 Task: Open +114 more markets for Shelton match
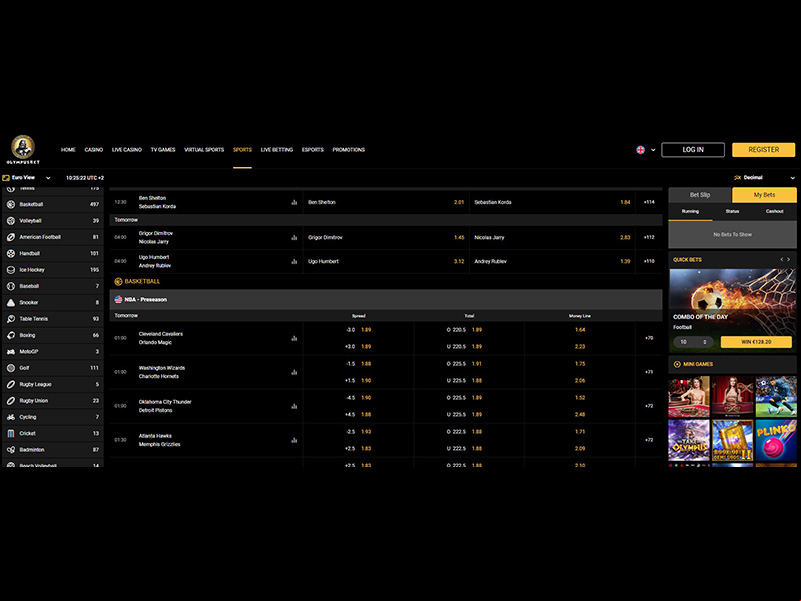point(649,202)
